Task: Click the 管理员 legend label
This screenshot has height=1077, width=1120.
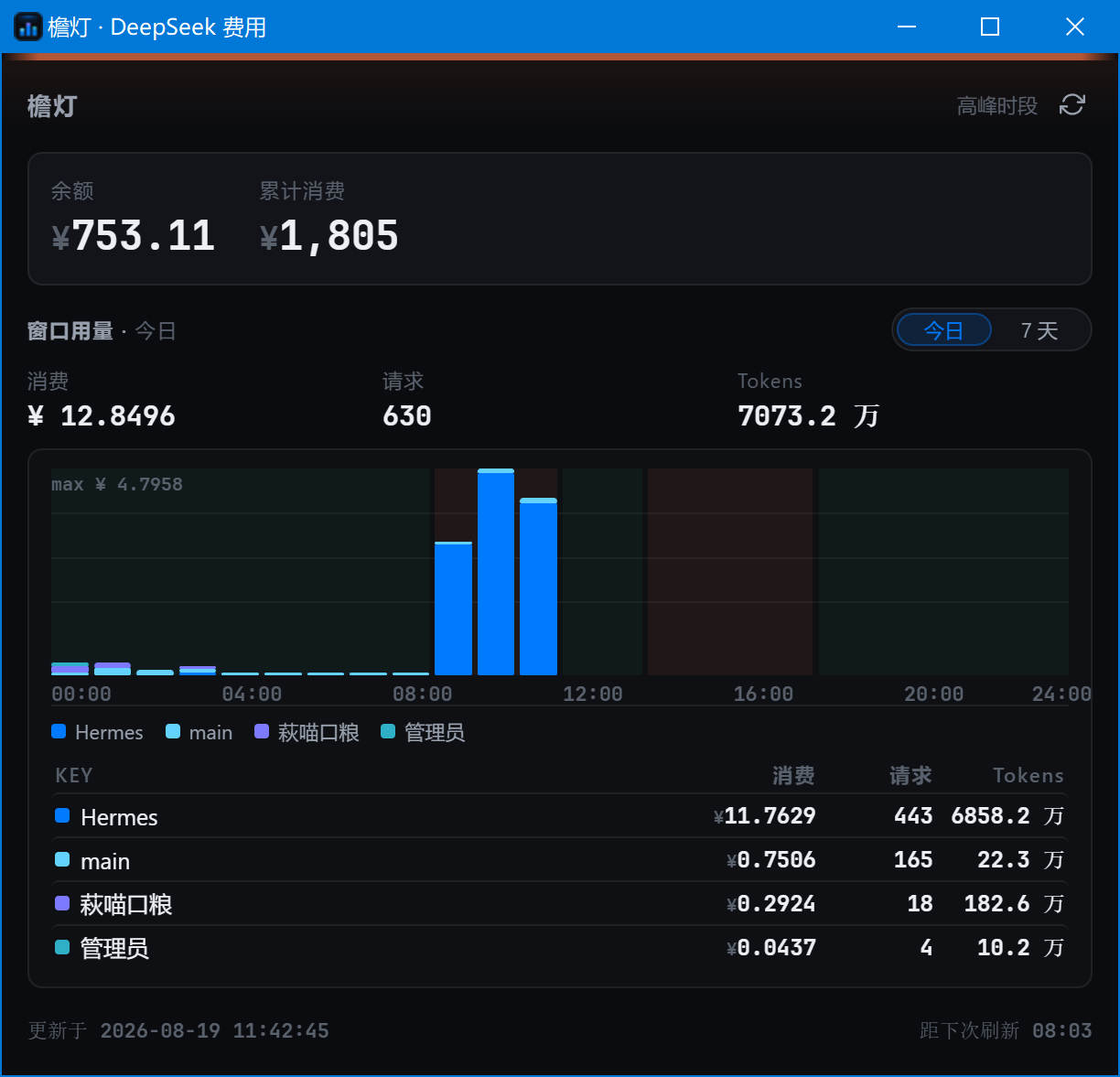Action: pyautogui.click(x=435, y=732)
